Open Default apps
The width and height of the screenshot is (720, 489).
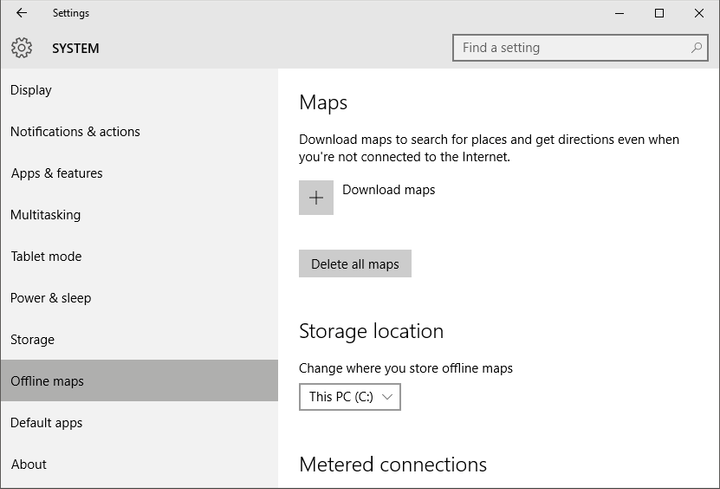coord(139,422)
